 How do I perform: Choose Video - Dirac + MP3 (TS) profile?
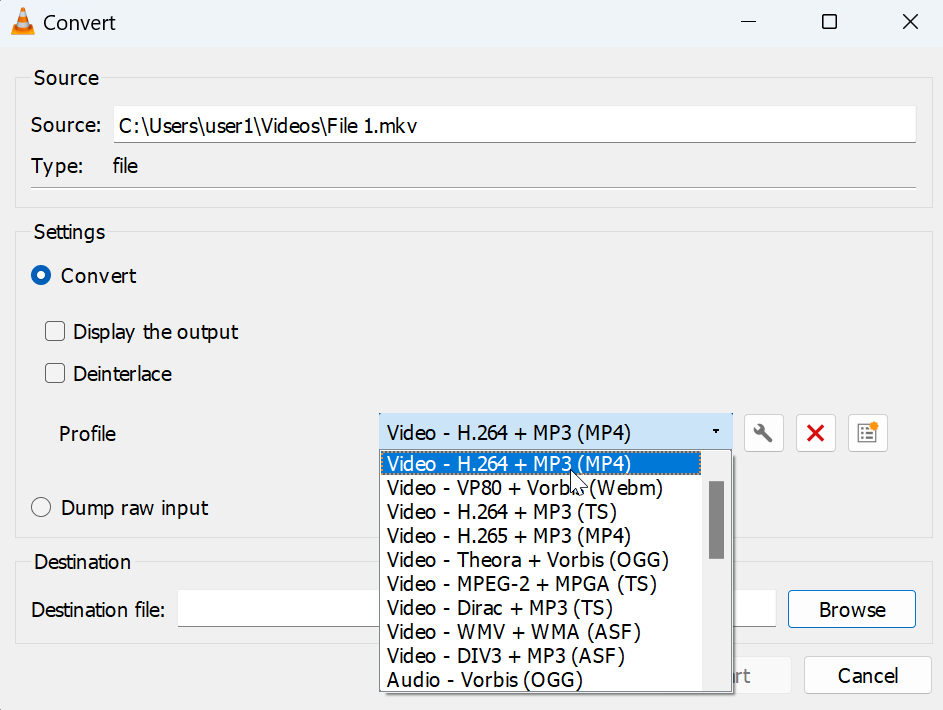click(x=541, y=608)
